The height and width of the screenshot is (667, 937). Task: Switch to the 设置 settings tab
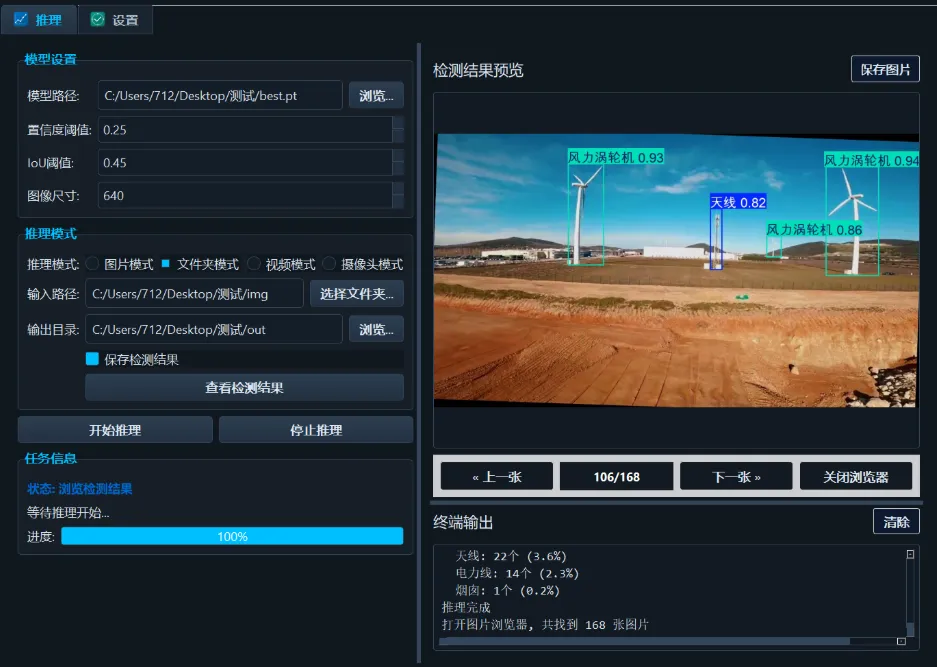pos(117,19)
